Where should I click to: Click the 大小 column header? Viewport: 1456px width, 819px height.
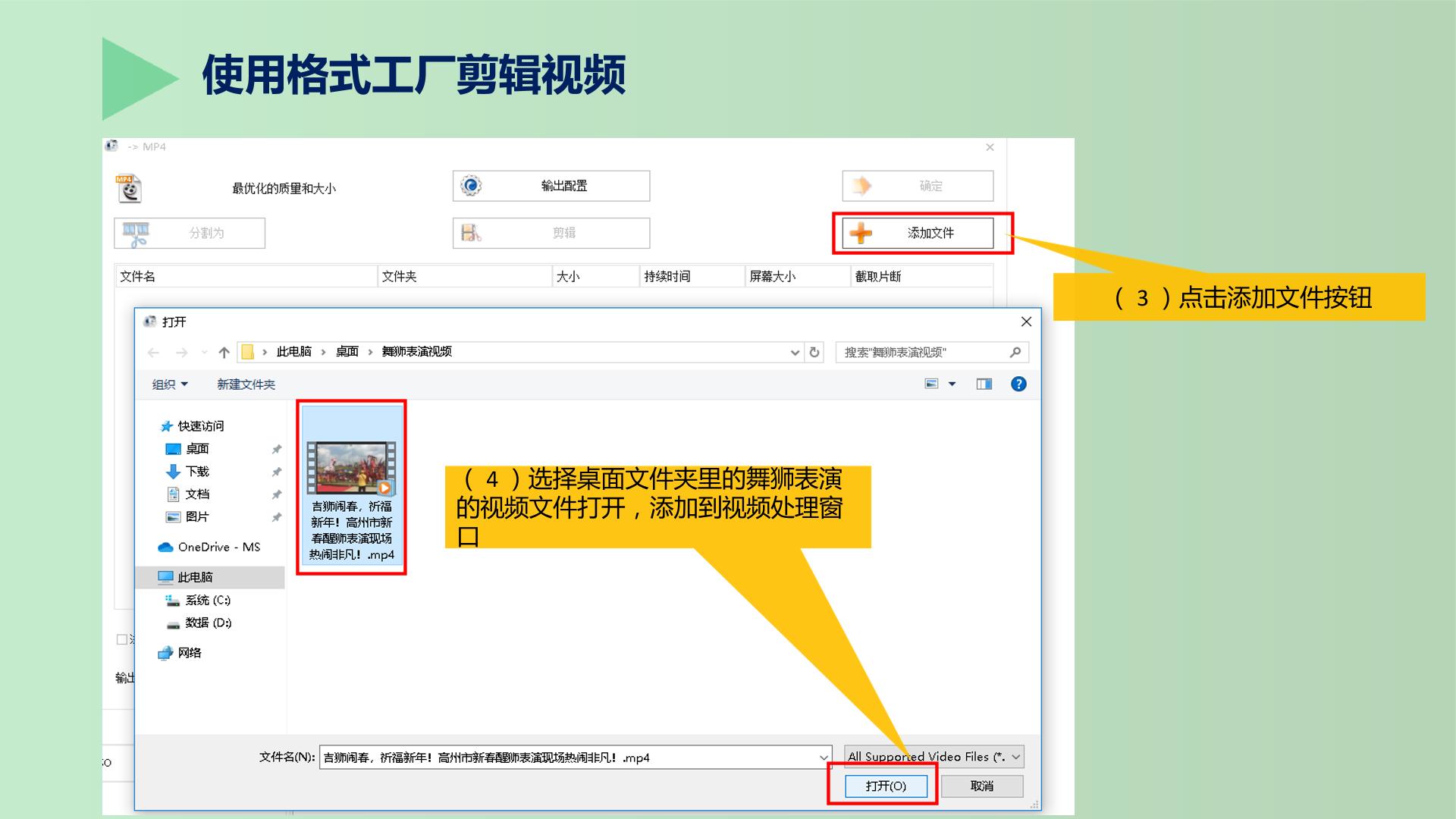point(596,277)
